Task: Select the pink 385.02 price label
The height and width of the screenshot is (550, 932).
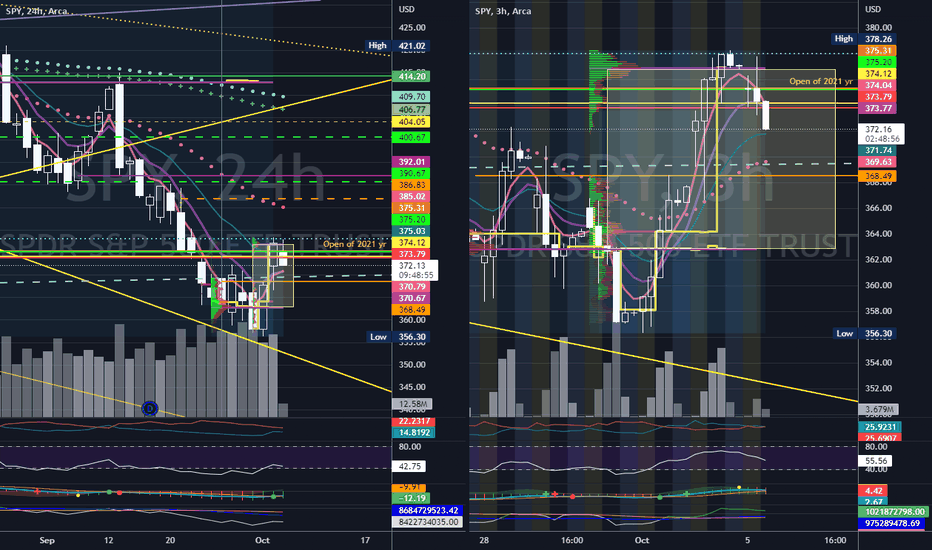Action: click(x=411, y=196)
